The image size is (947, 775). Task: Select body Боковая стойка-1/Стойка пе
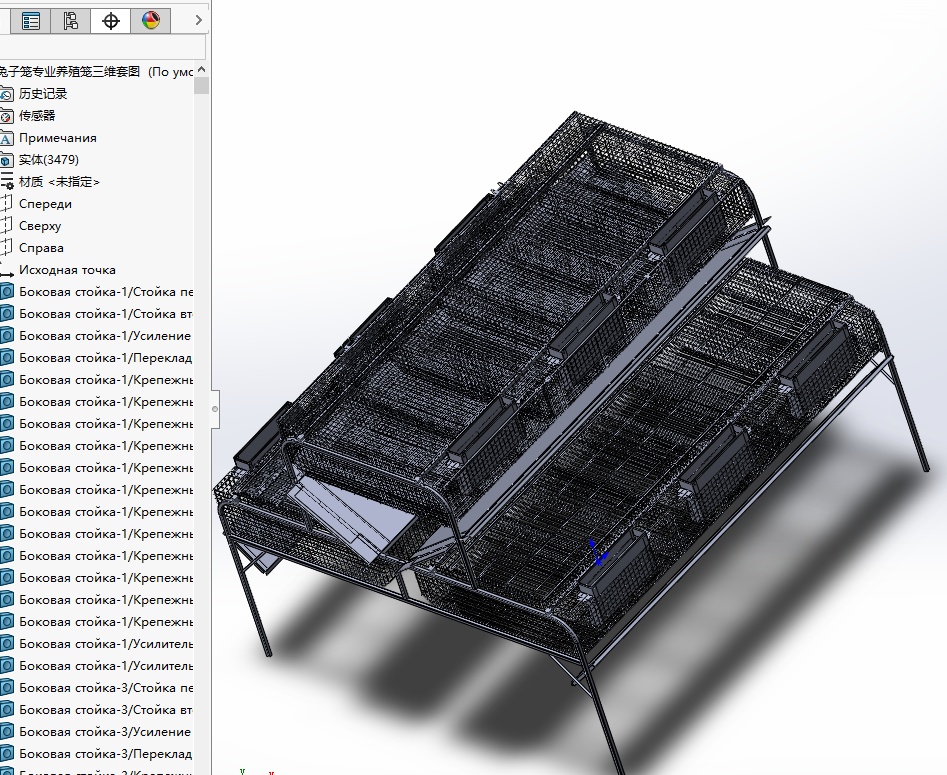(106, 292)
